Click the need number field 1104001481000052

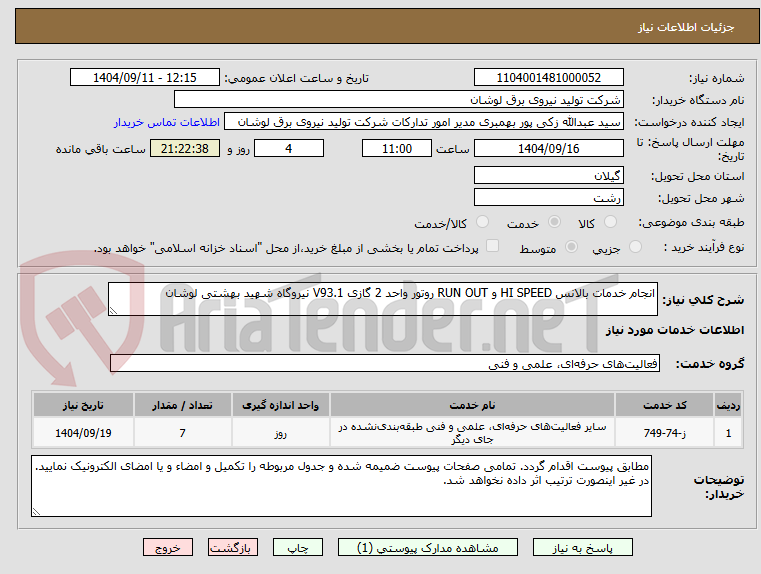(548, 78)
